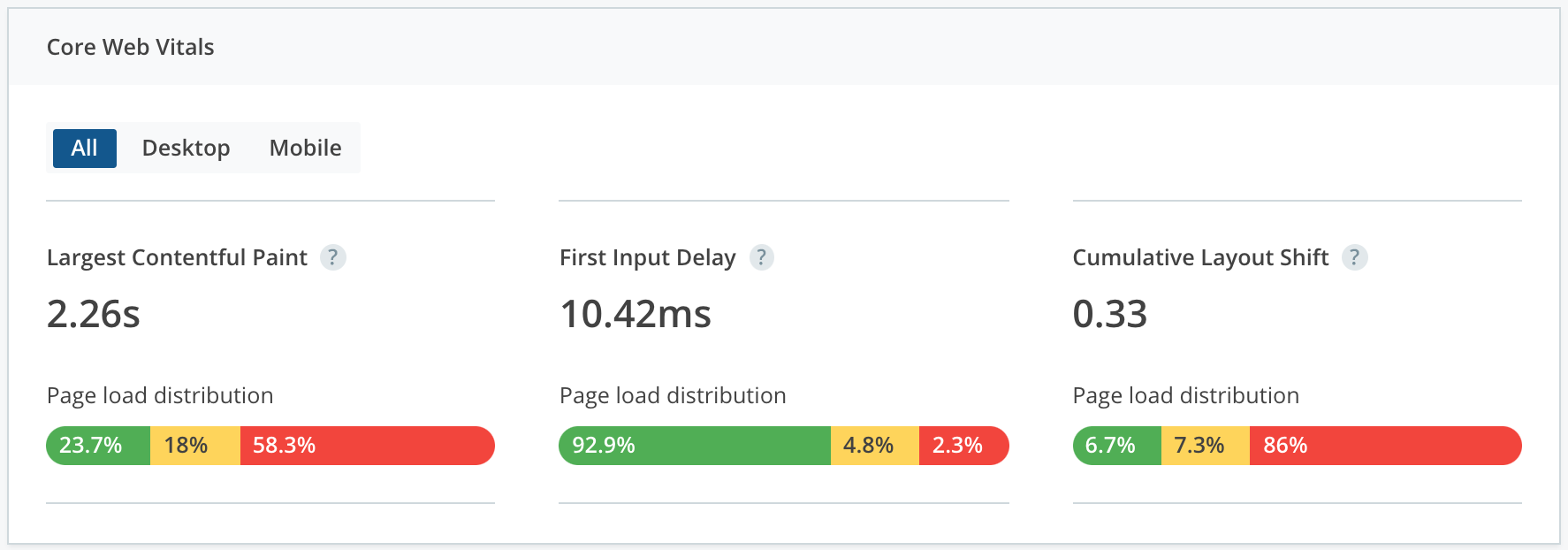
Task: Select the All devices filter
Action: coord(83,148)
